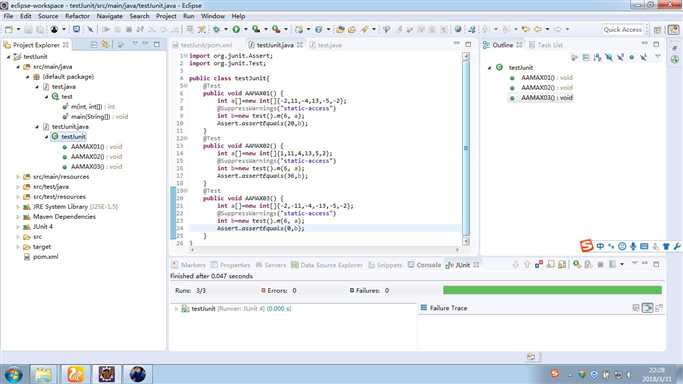The width and height of the screenshot is (683, 384).
Task: Click Collapse All icon in Outline toolbar
Action: click(586, 57)
